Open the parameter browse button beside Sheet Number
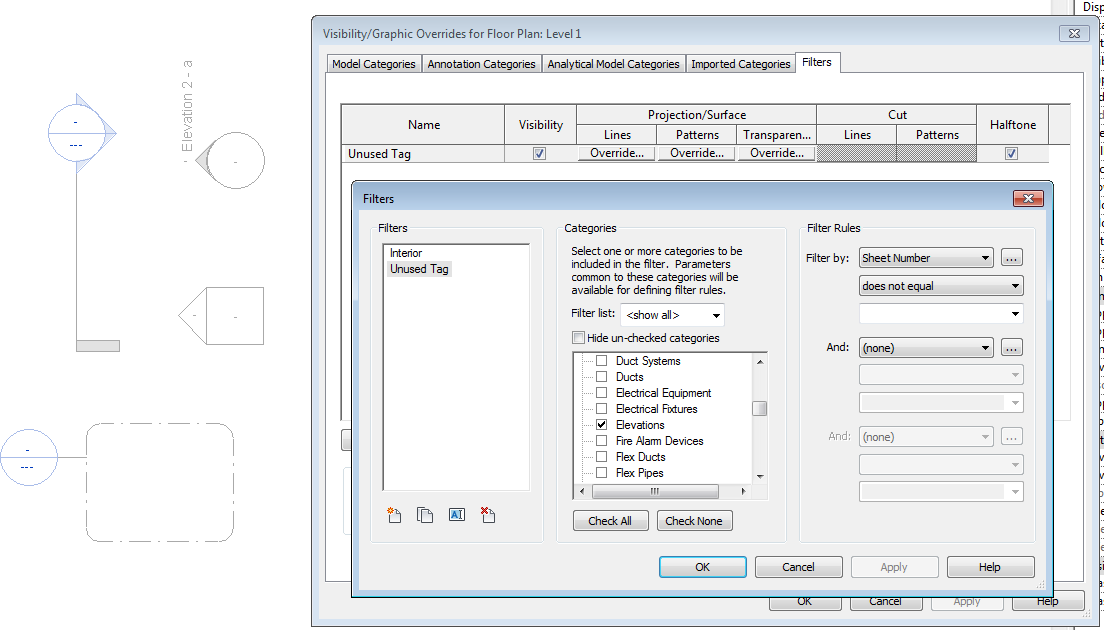The width and height of the screenshot is (1104, 630). point(1011,258)
